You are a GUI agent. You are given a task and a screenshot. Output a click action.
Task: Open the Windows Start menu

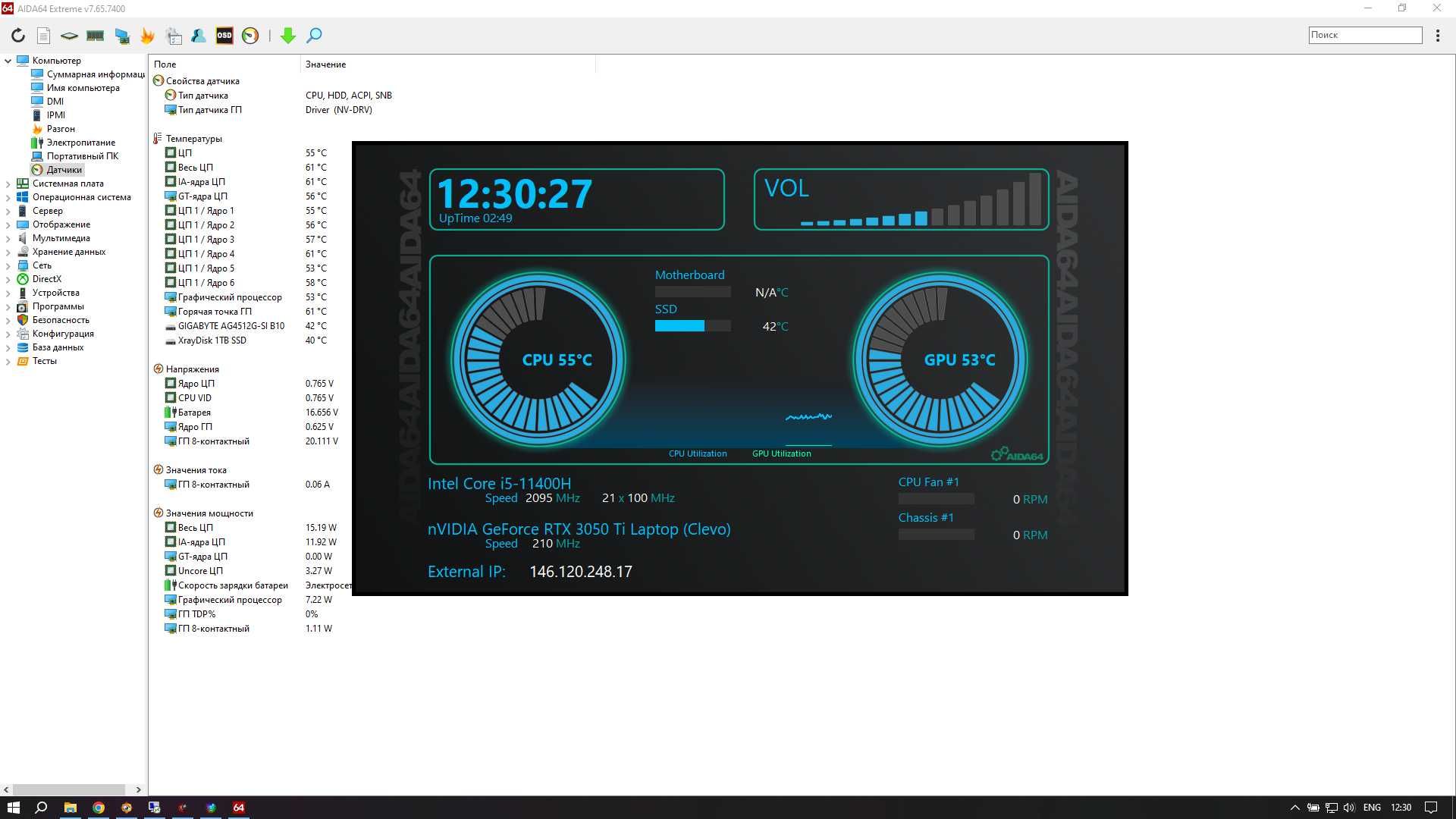pyautogui.click(x=14, y=808)
